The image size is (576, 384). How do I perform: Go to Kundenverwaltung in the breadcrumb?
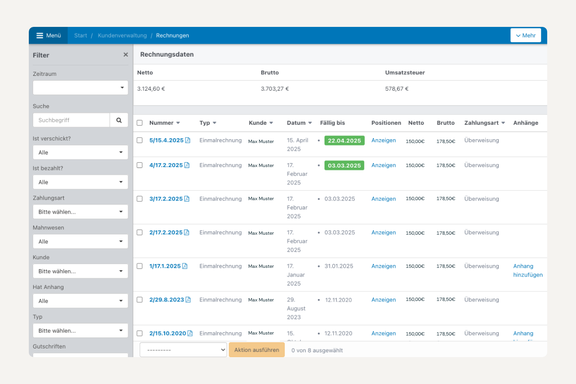click(122, 36)
